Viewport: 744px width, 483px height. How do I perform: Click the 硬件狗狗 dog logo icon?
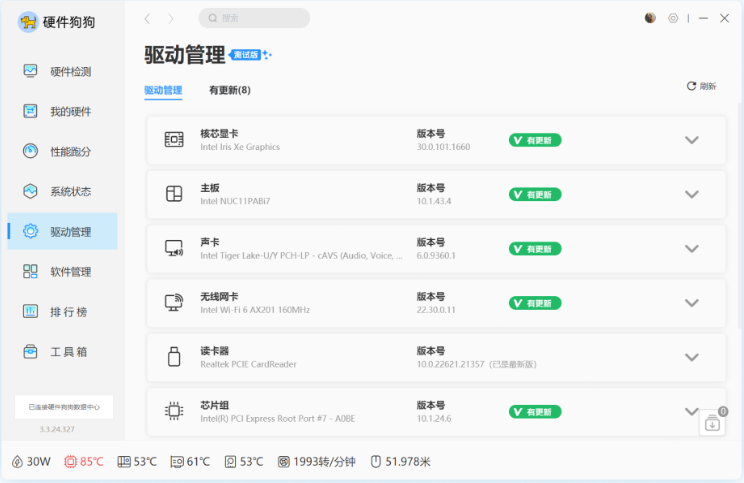pyautogui.click(x=28, y=22)
